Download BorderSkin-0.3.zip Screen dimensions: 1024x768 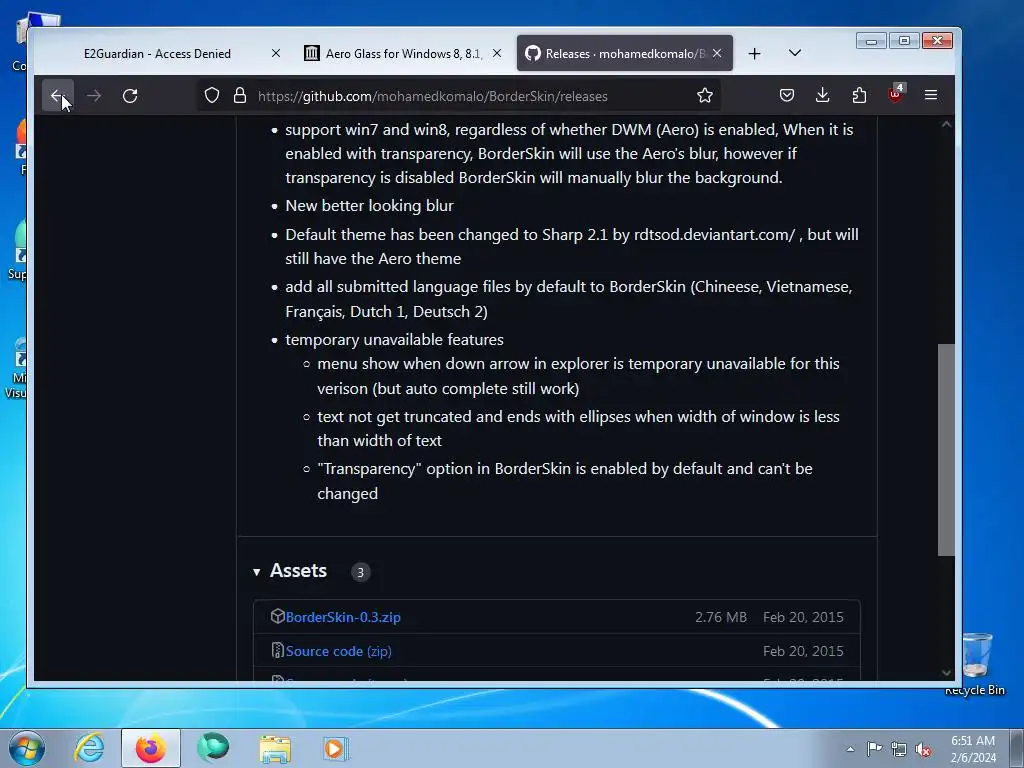click(x=343, y=617)
